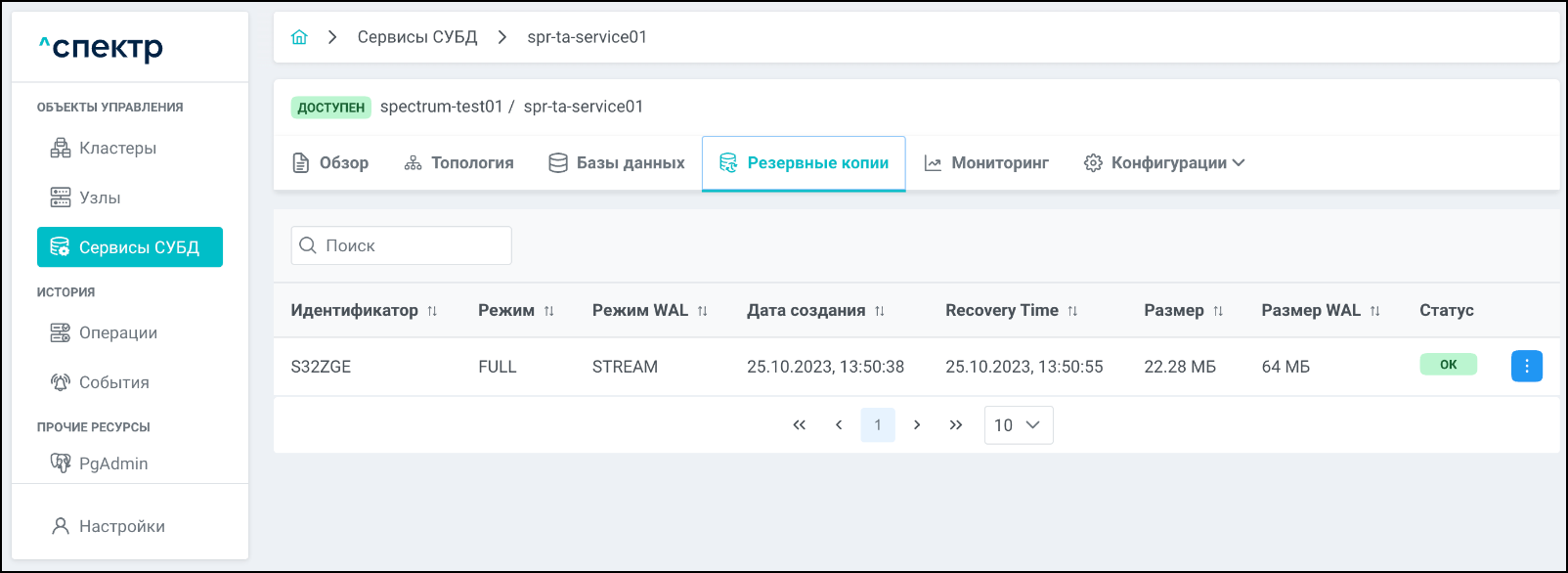Select page 1 pagination button
1568x573 pixels.
coord(877,425)
